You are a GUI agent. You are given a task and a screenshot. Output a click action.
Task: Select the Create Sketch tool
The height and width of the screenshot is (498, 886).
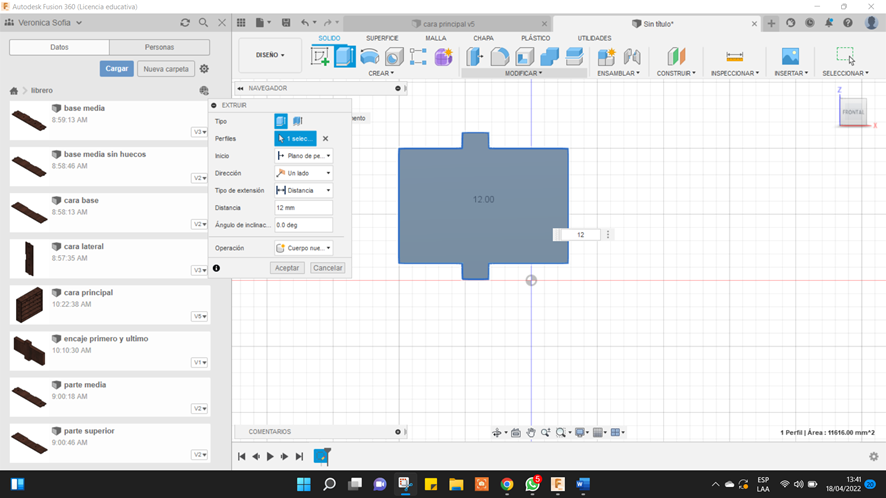[x=320, y=57]
